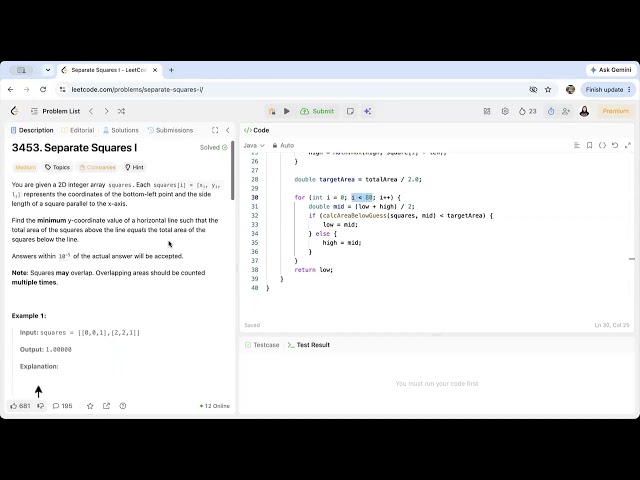This screenshot has height=480, width=640.
Task: Click the format code icon
Action: (577, 145)
